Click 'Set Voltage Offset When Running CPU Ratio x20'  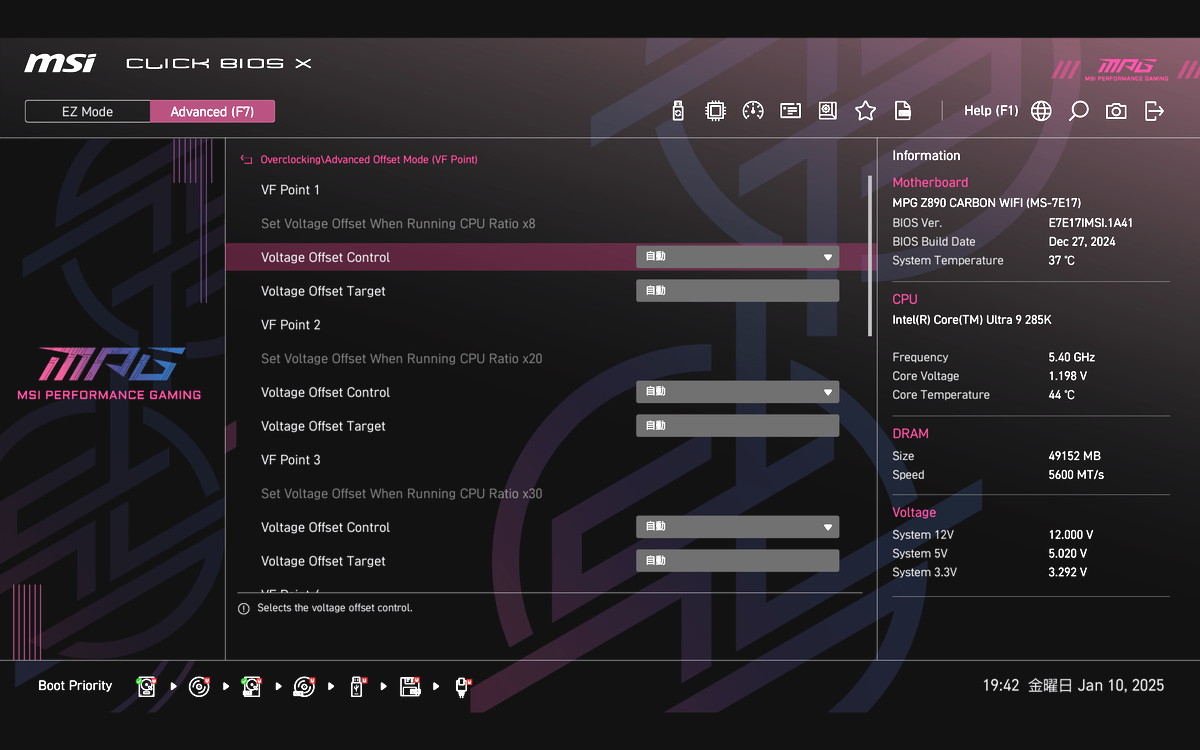tap(402, 359)
